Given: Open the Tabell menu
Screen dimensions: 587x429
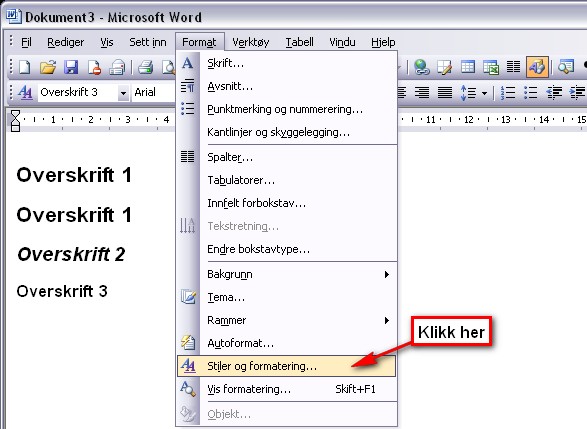Looking at the screenshot, I should point(299,42).
